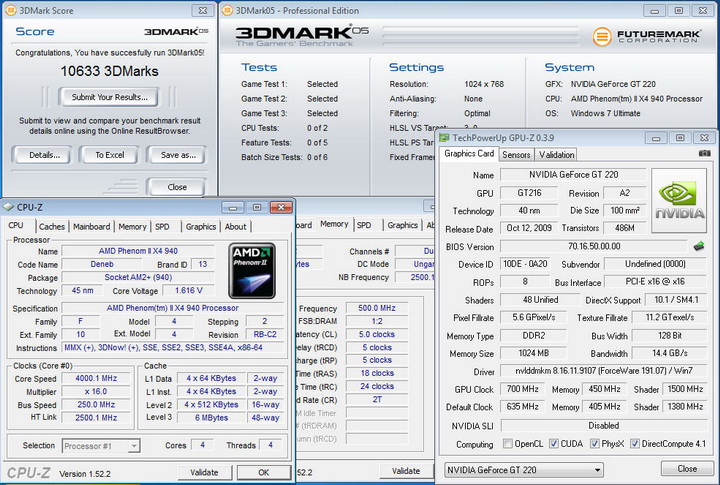Open the SPD tab in front CPU-Z window

[162, 226]
